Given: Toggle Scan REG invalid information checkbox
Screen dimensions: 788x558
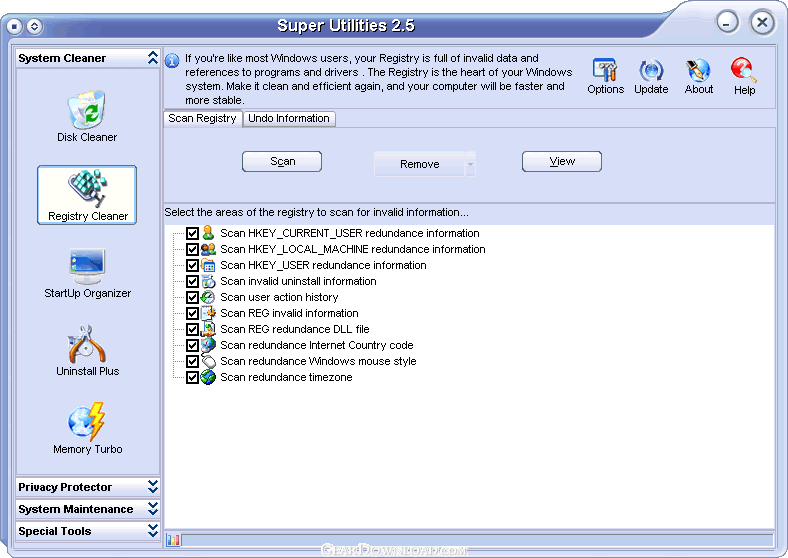Looking at the screenshot, I should point(192,314).
